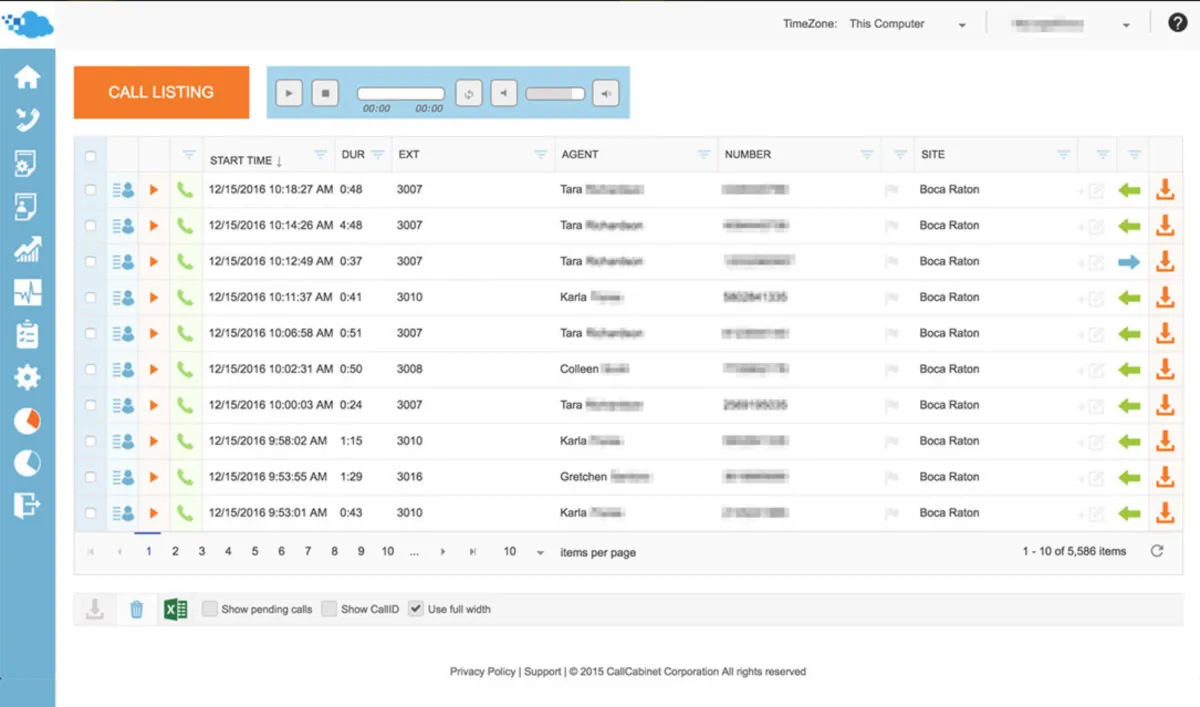Sort by the START TIME column header

tap(241, 160)
